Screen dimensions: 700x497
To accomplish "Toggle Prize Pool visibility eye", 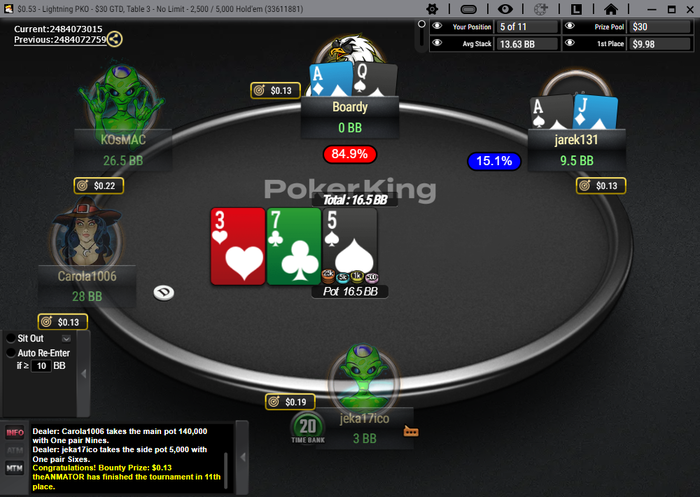I will [x=570, y=26].
